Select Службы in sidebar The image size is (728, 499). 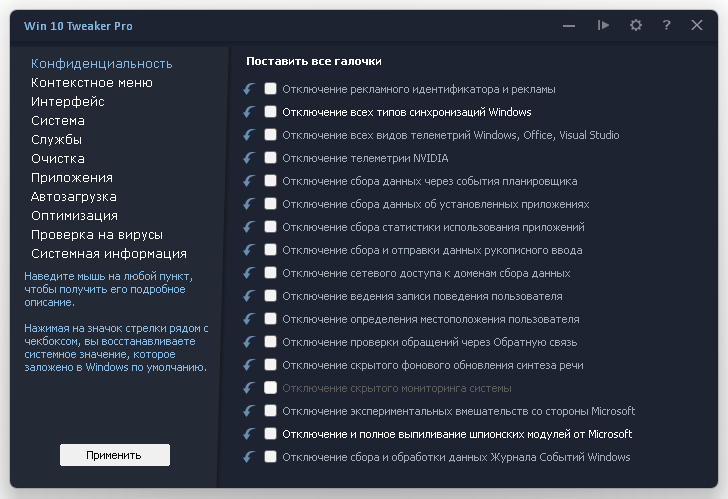tap(57, 140)
